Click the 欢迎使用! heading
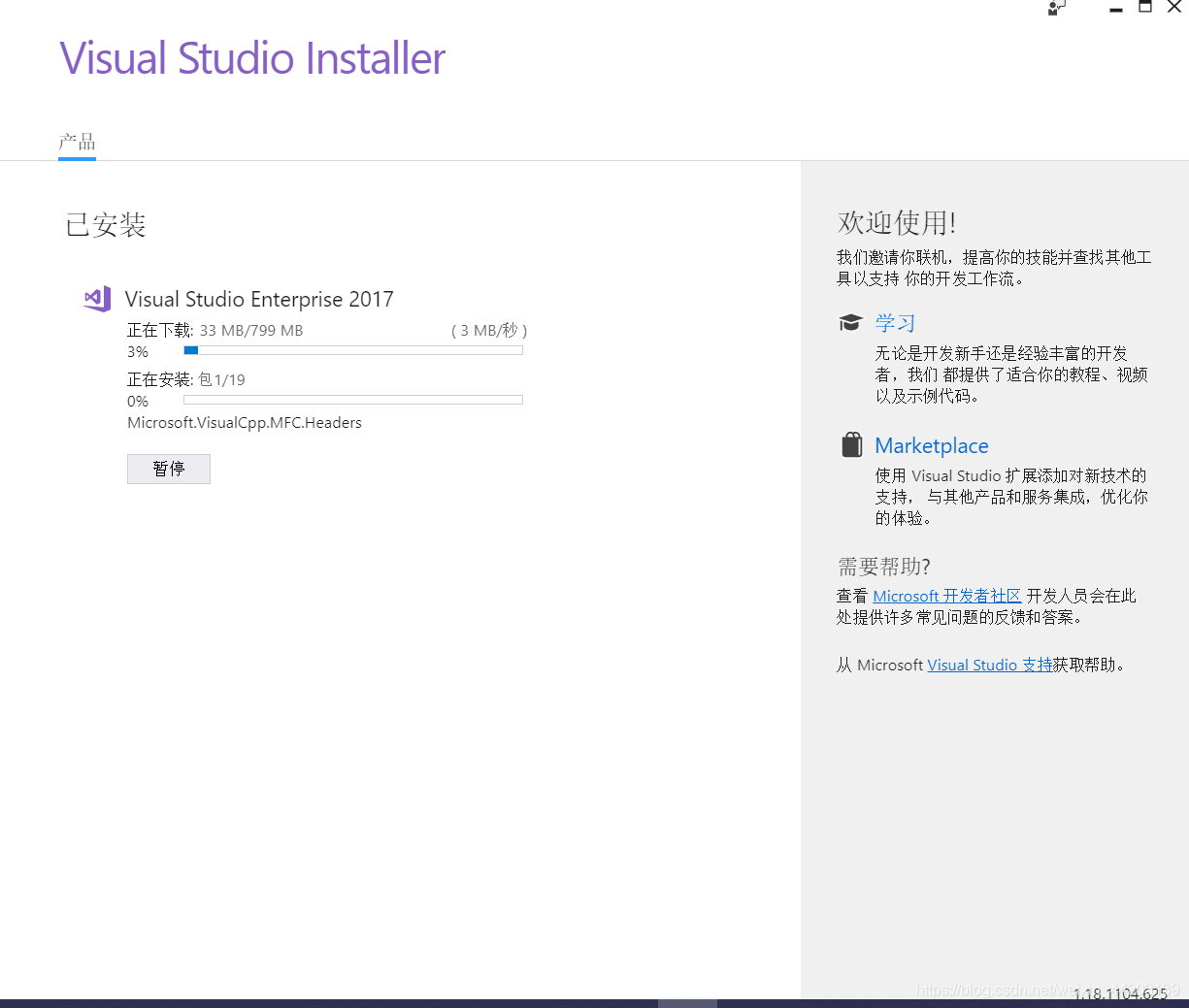Image resolution: width=1189 pixels, height=1008 pixels. [x=897, y=223]
